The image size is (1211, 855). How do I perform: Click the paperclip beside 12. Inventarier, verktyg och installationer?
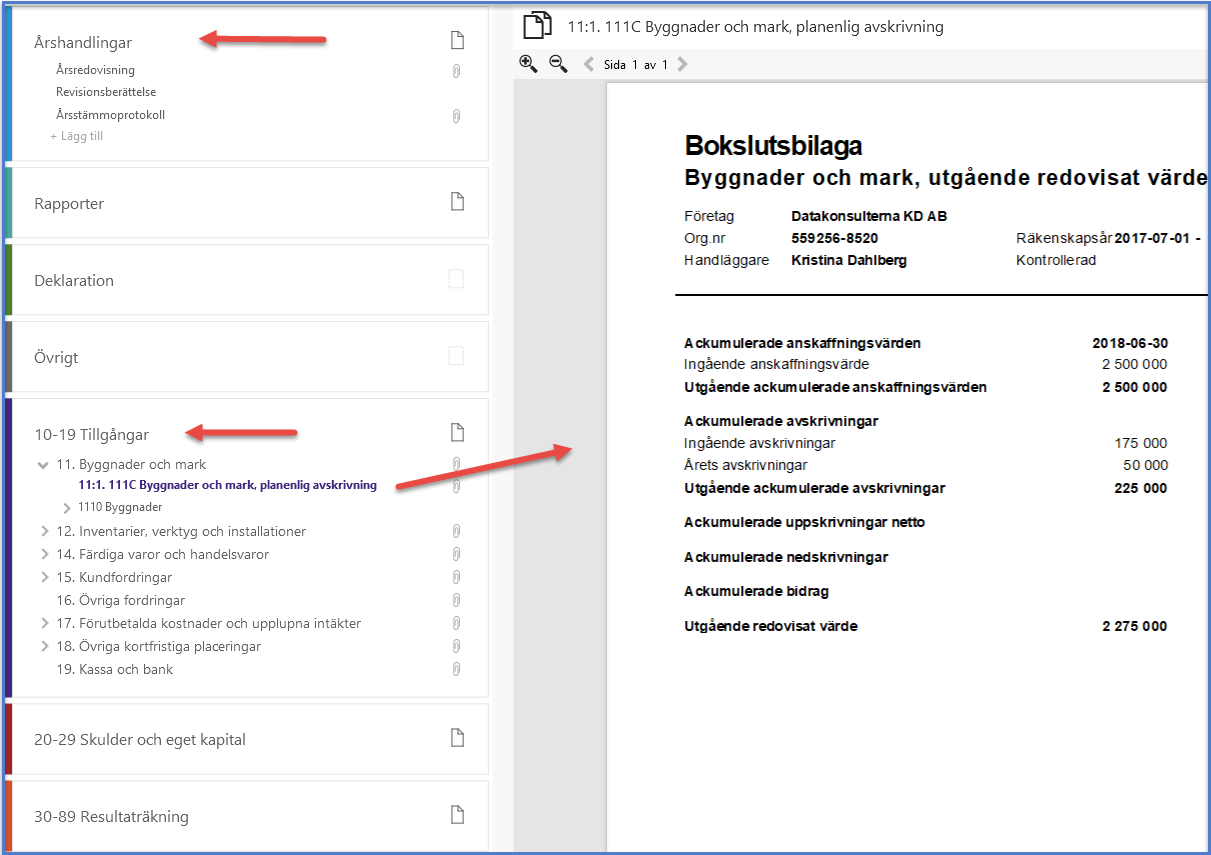click(x=456, y=532)
